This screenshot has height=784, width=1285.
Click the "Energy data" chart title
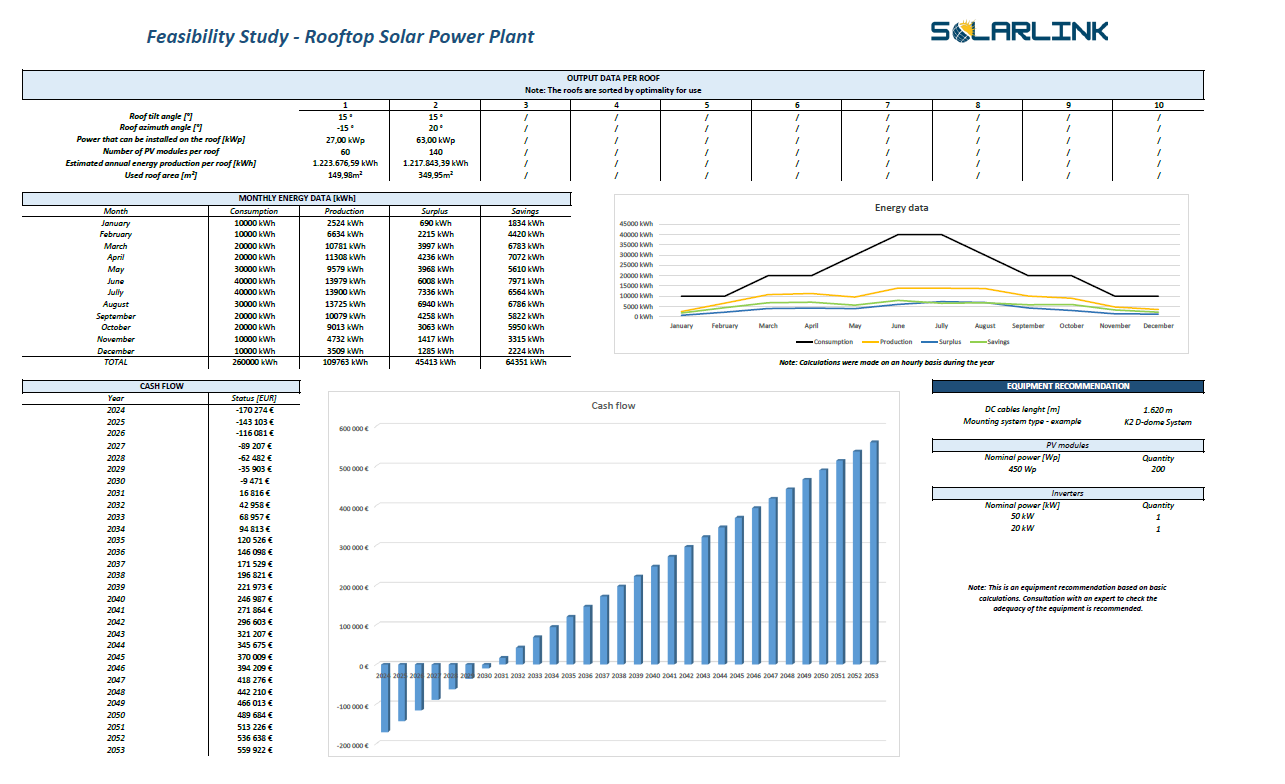point(901,208)
